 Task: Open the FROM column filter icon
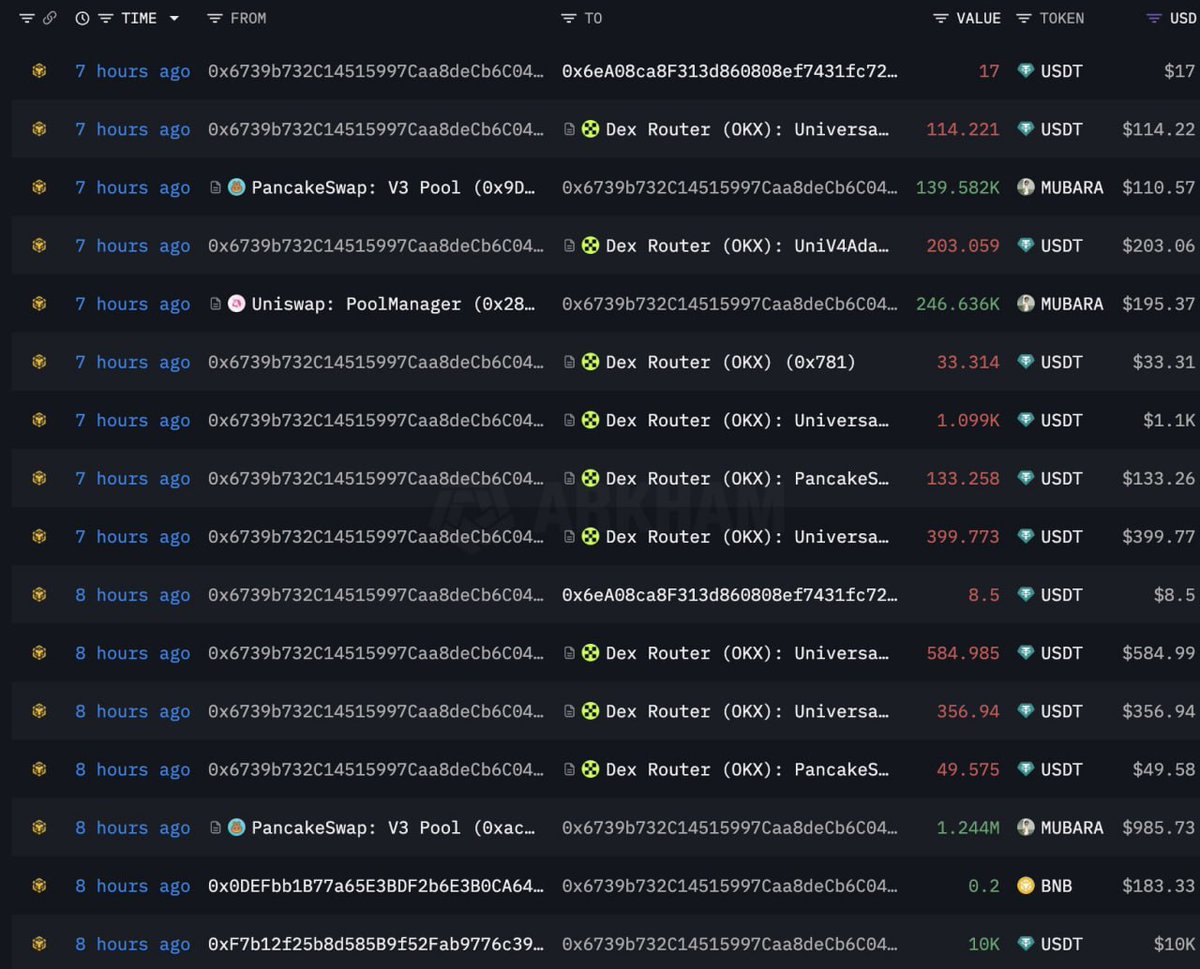tap(214, 18)
